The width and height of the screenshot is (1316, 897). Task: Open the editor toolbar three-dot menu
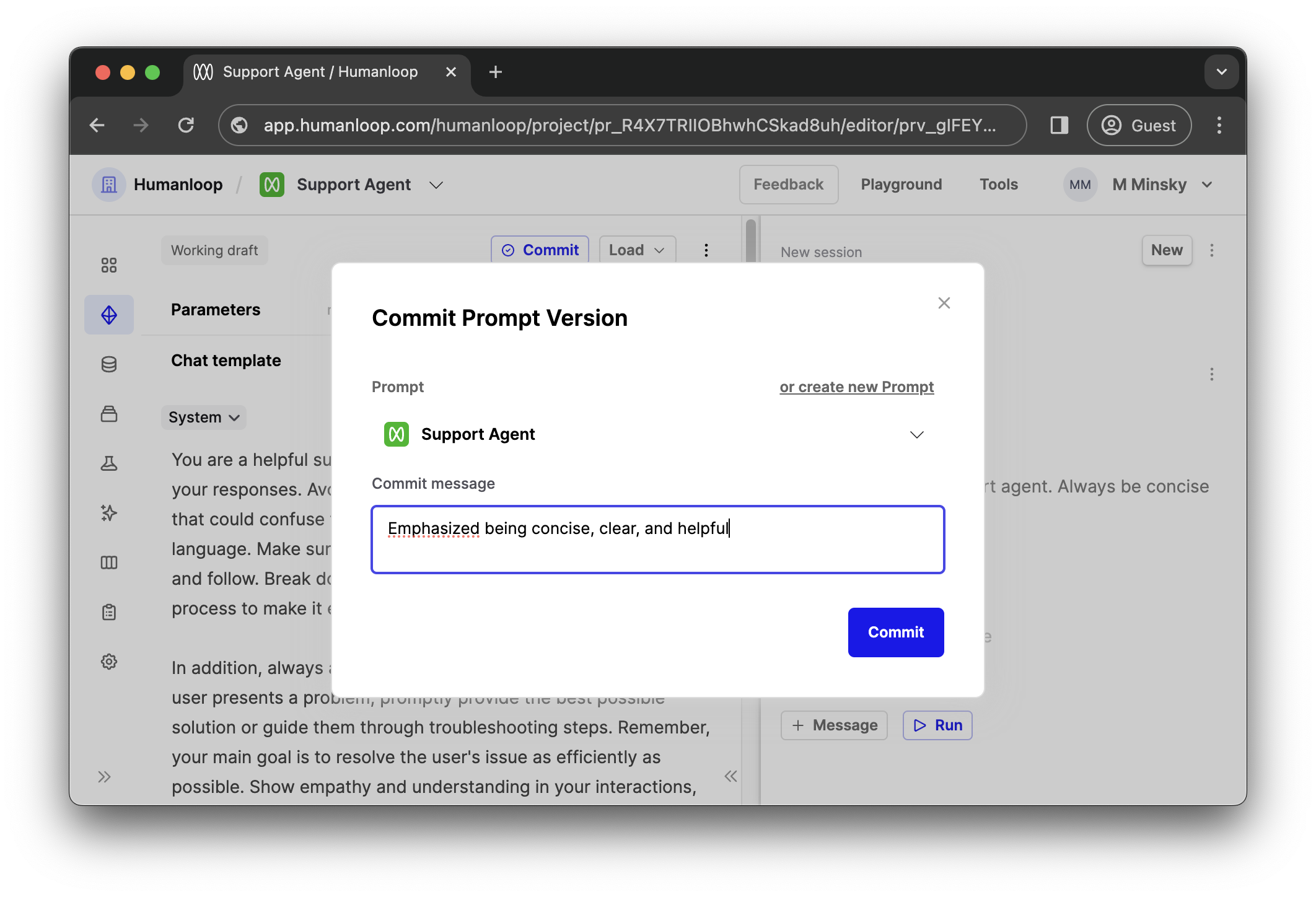706,250
